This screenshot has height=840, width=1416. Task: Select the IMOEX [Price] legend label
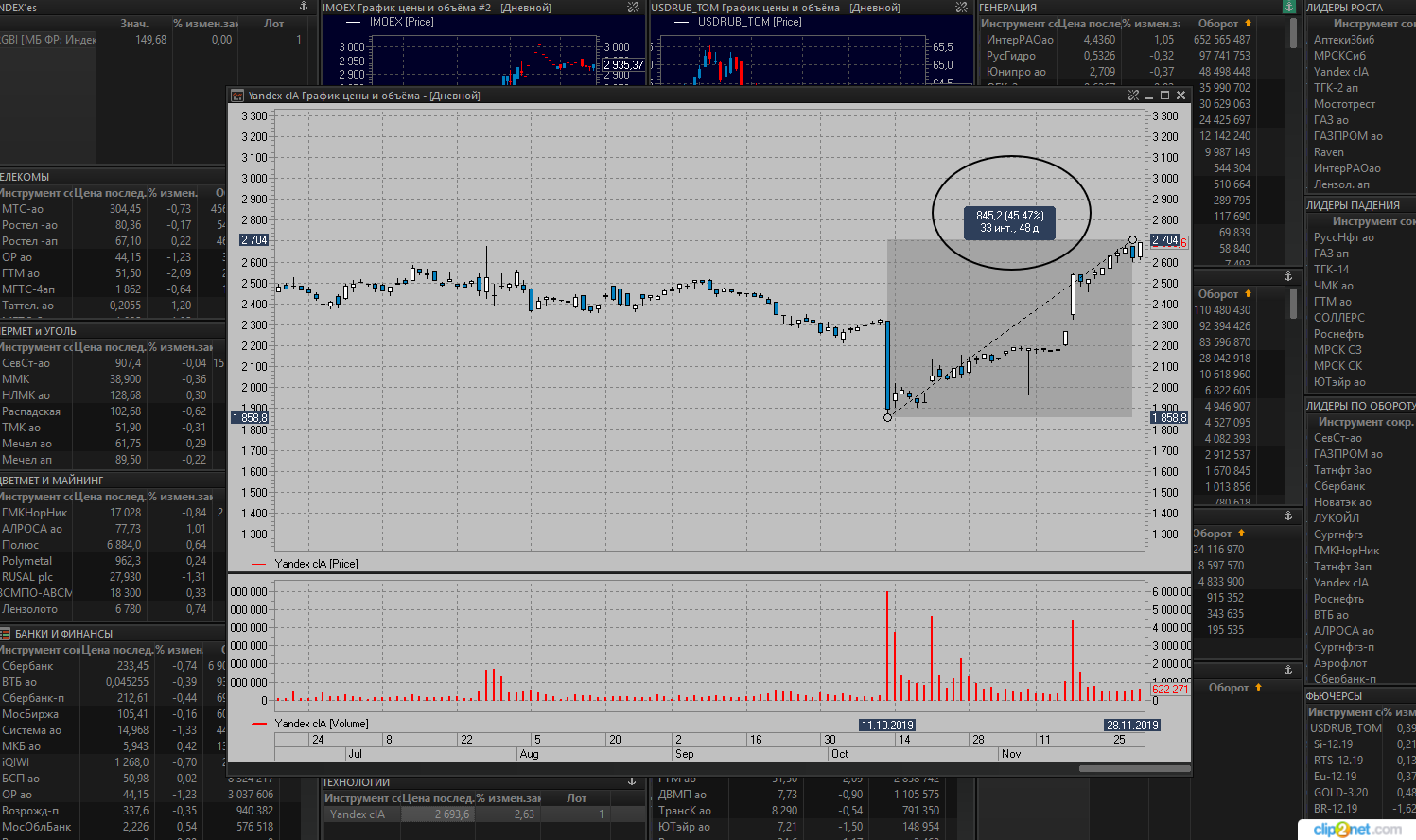(401, 22)
